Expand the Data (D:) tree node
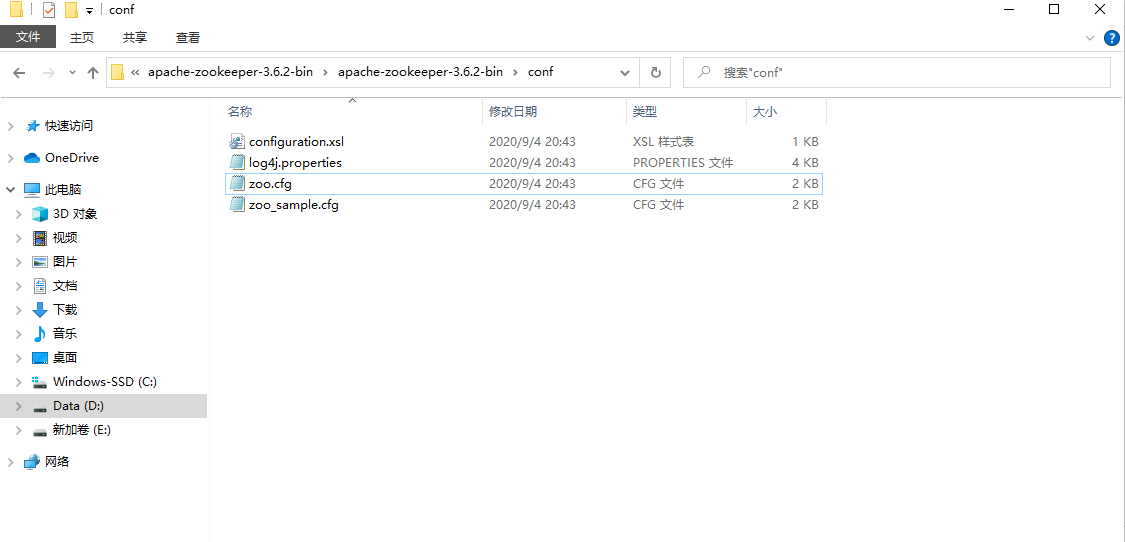Viewport: 1125px width, 542px height. tap(19, 406)
